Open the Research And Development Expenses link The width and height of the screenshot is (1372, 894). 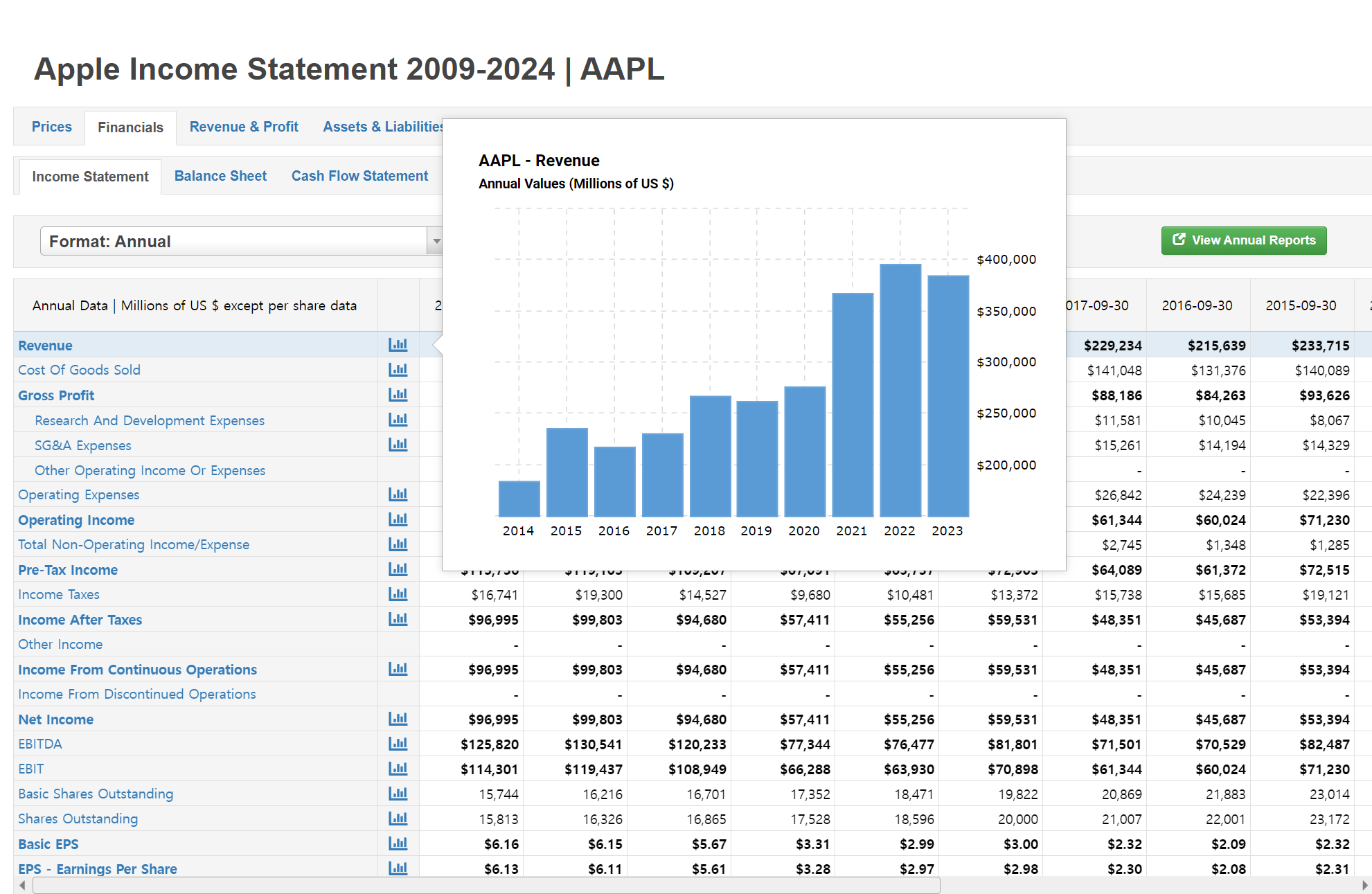coord(150,420)
